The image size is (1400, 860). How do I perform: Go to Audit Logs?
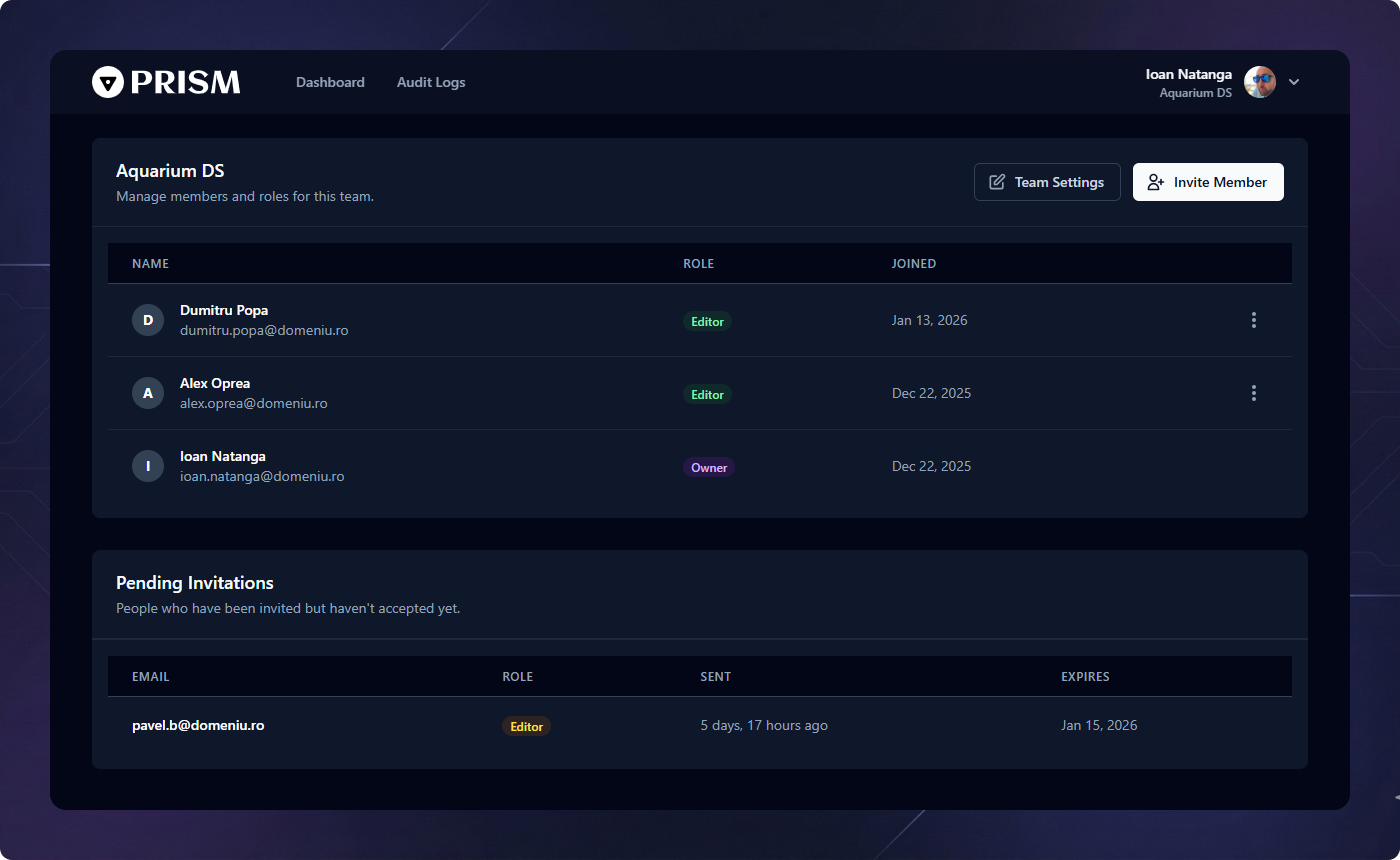(431, 82)
